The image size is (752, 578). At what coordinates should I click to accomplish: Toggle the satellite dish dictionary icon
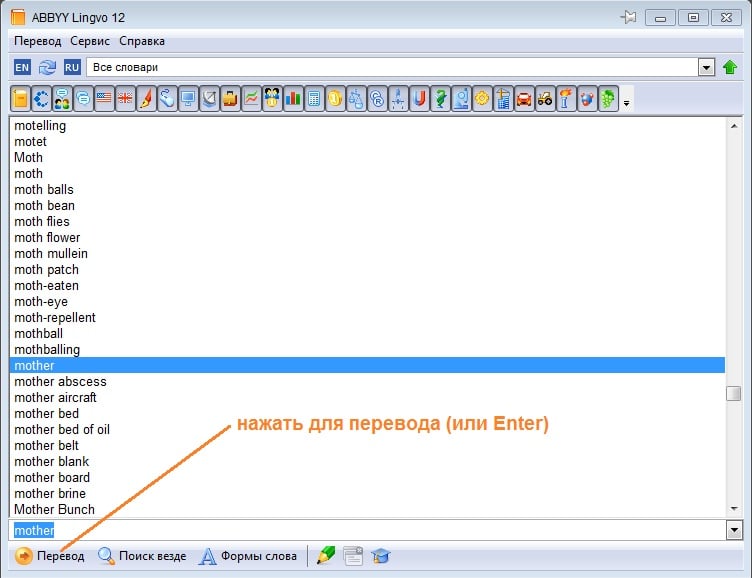[209, 99]
